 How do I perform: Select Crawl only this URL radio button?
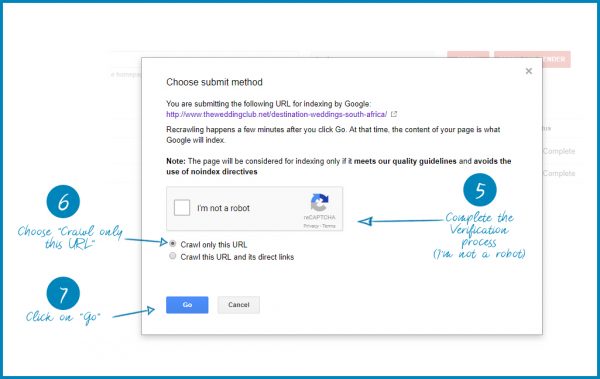point(173,244)
